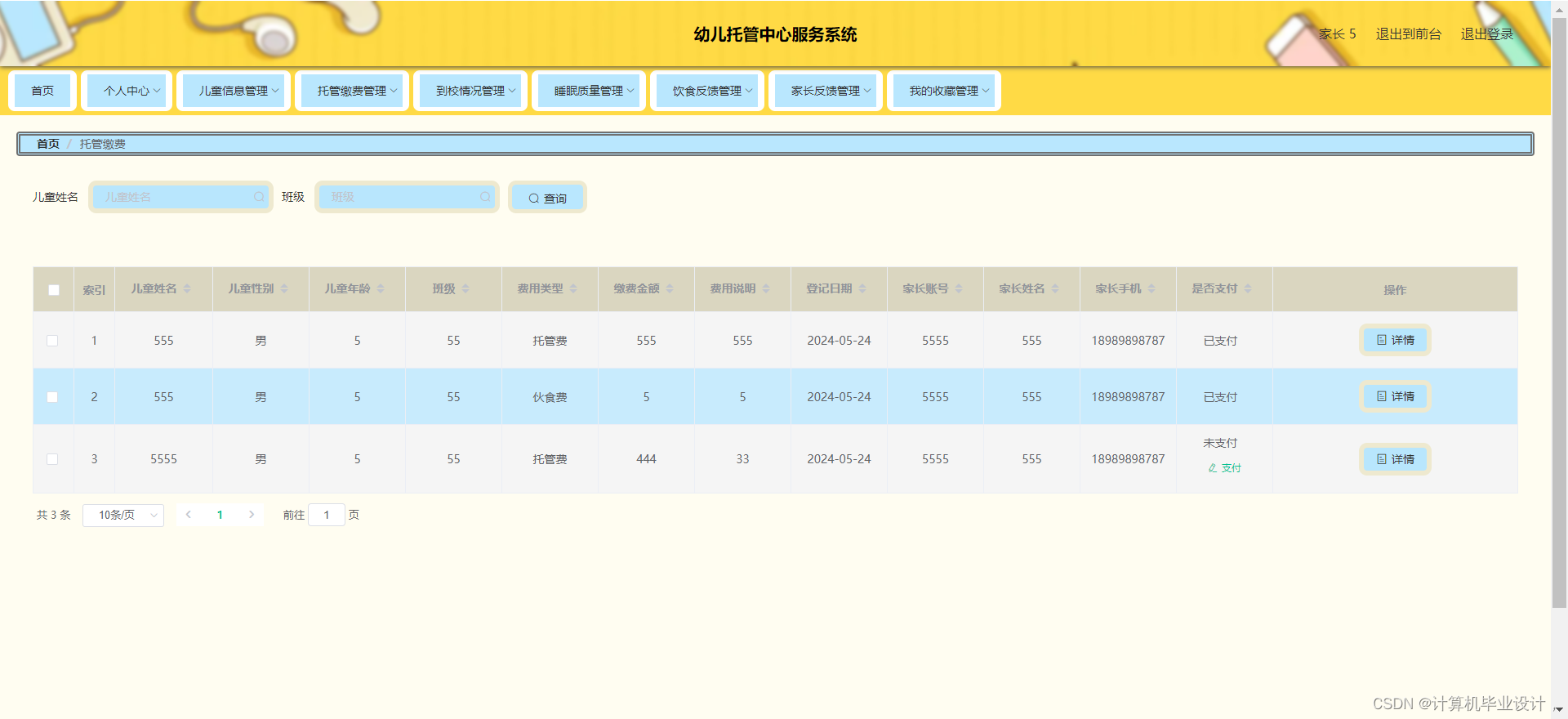Sort by 儿童性别 column arrows
This screenshot has height=719, width=1568.
click(x=284, y=288)
